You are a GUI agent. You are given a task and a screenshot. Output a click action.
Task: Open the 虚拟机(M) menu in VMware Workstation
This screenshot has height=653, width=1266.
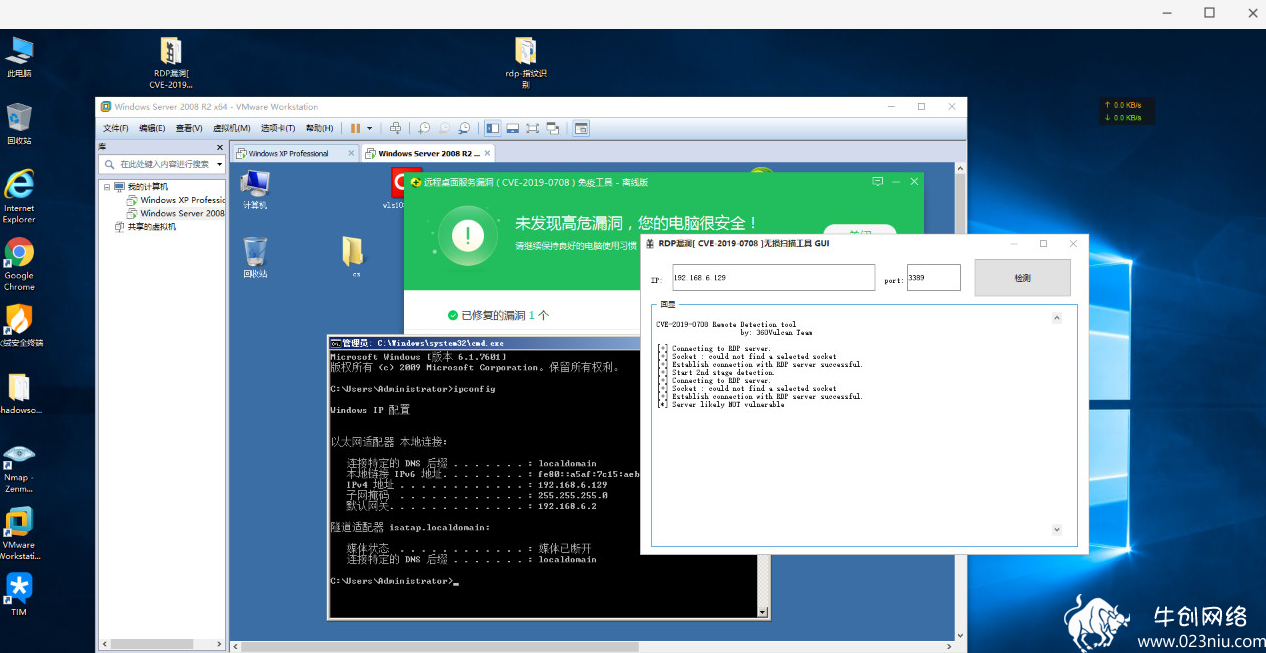[x=232, y=128]
